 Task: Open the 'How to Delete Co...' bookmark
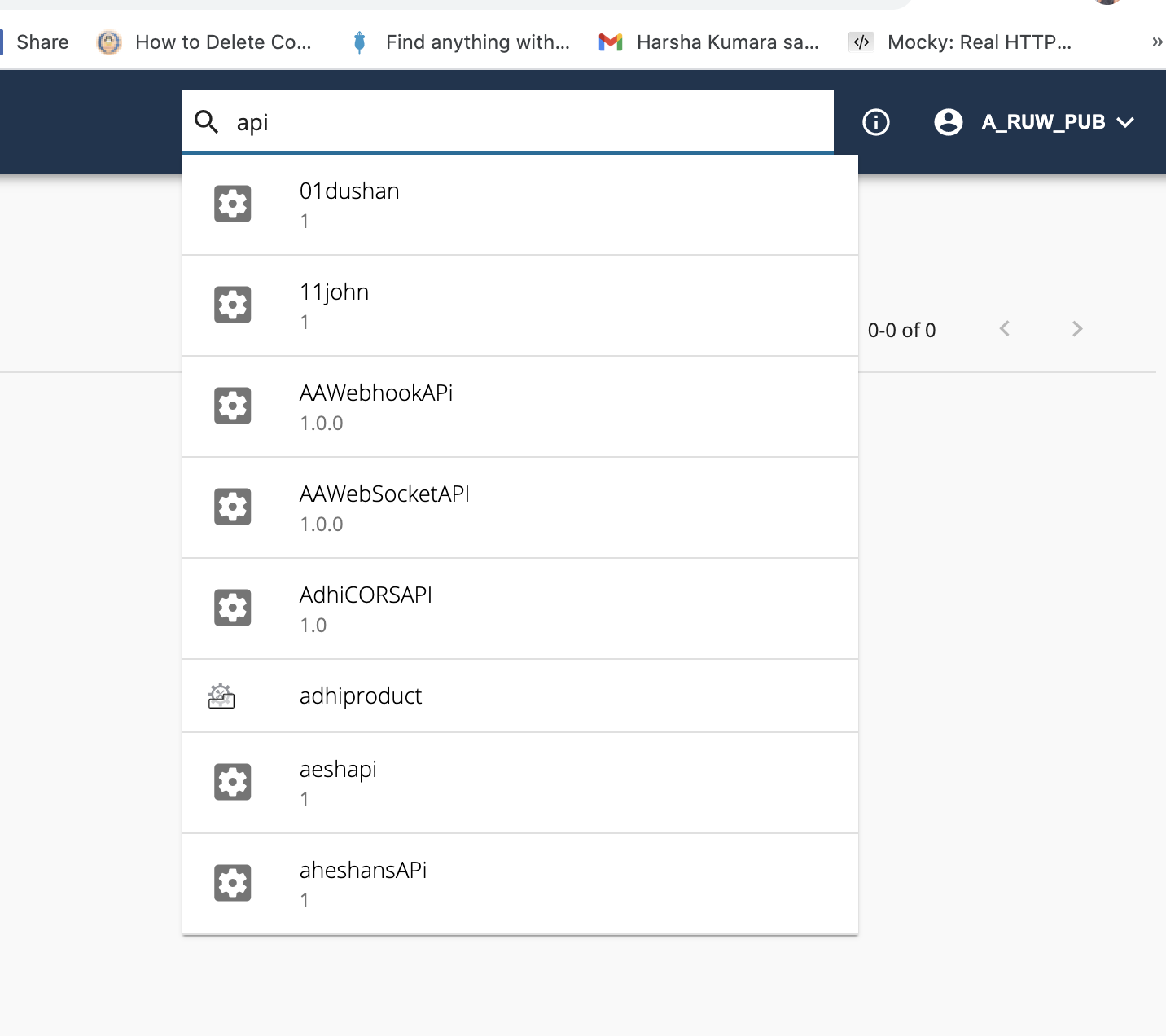coord(208,42)
